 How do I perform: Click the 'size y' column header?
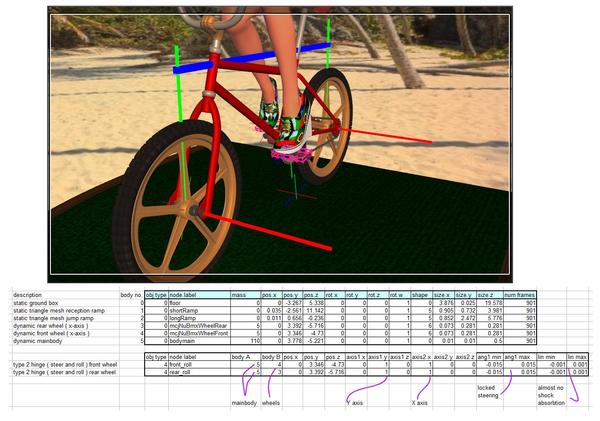465,295
